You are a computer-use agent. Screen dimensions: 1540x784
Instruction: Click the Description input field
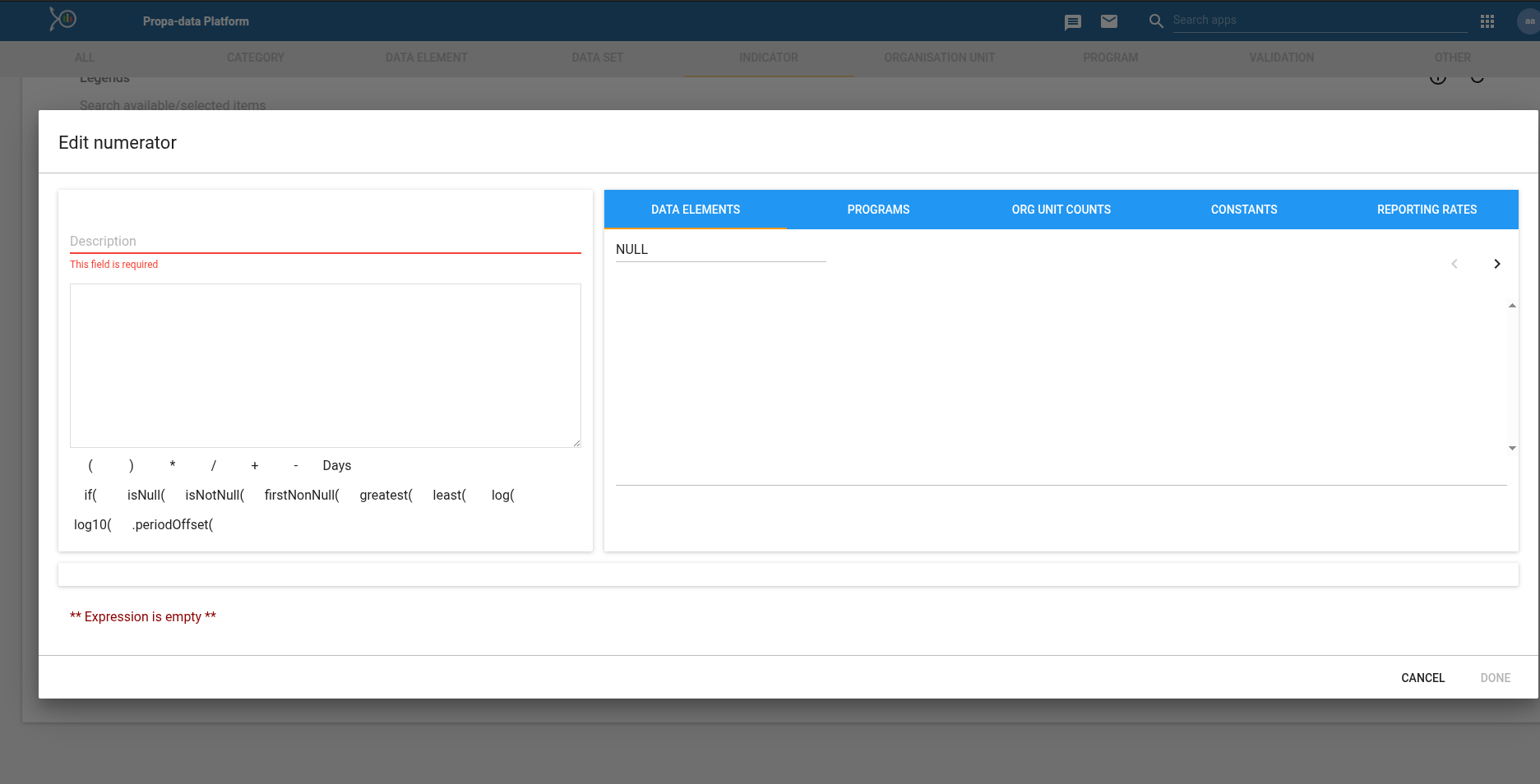click(x=325, y=240)
